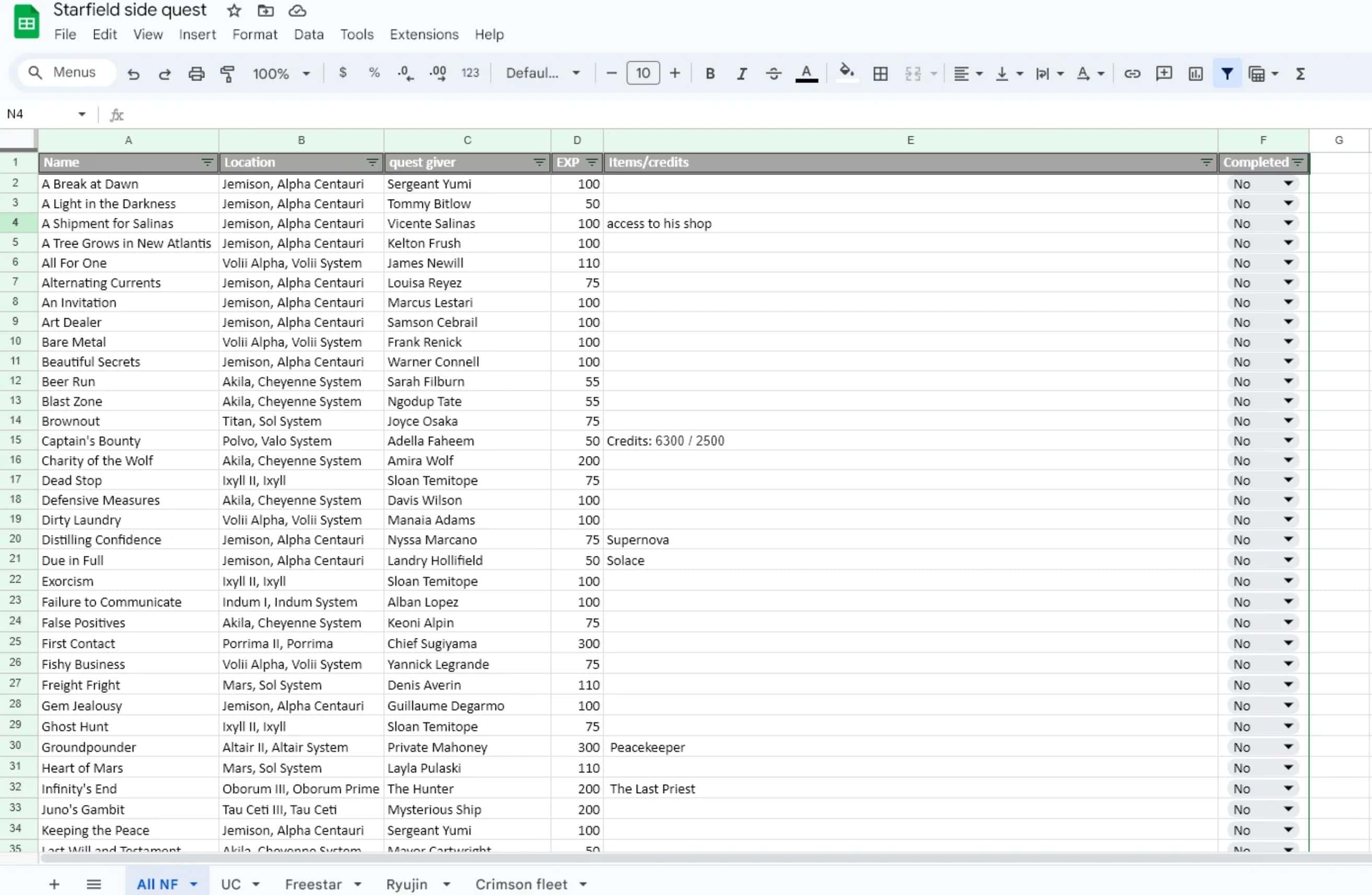Open the zoom 100% dropdown

pos(281,74)
